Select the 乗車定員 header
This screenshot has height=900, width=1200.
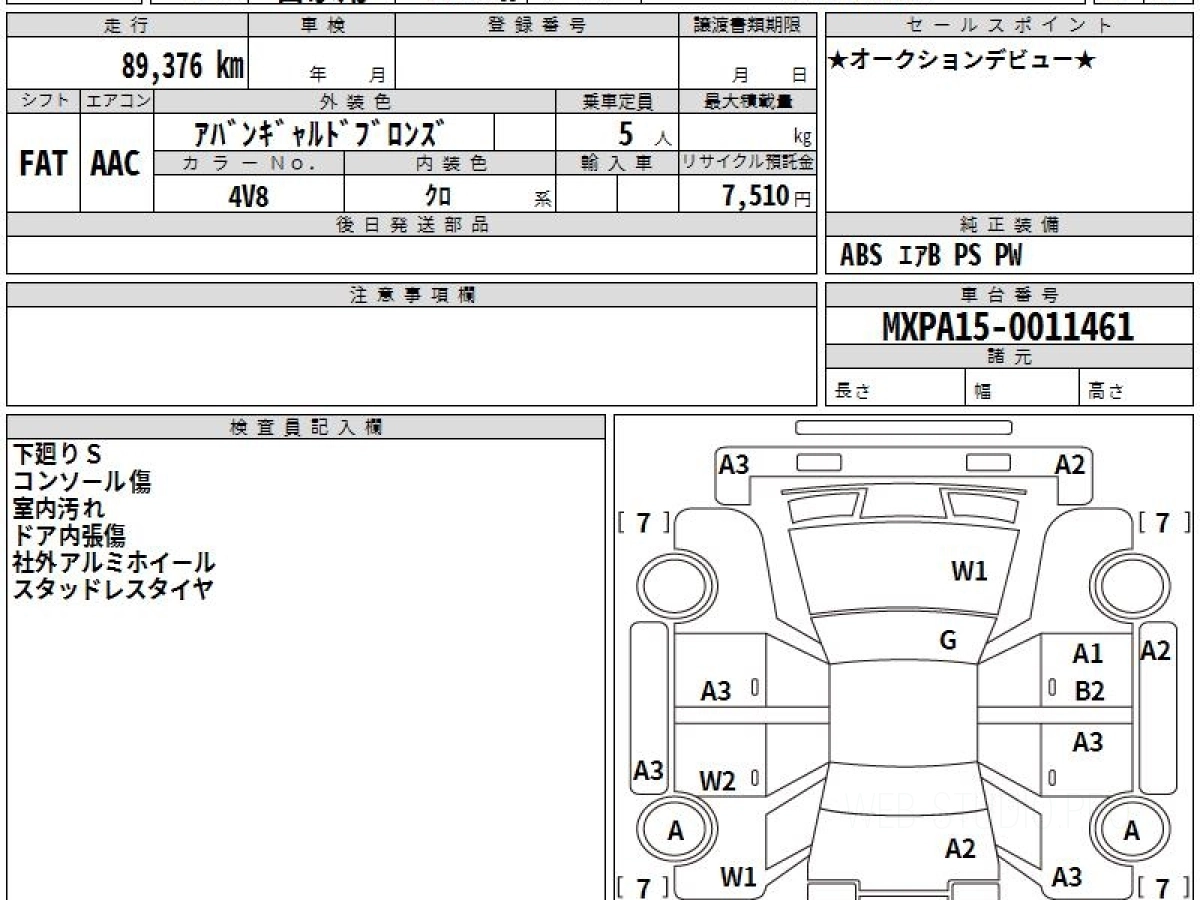[617, 101]
